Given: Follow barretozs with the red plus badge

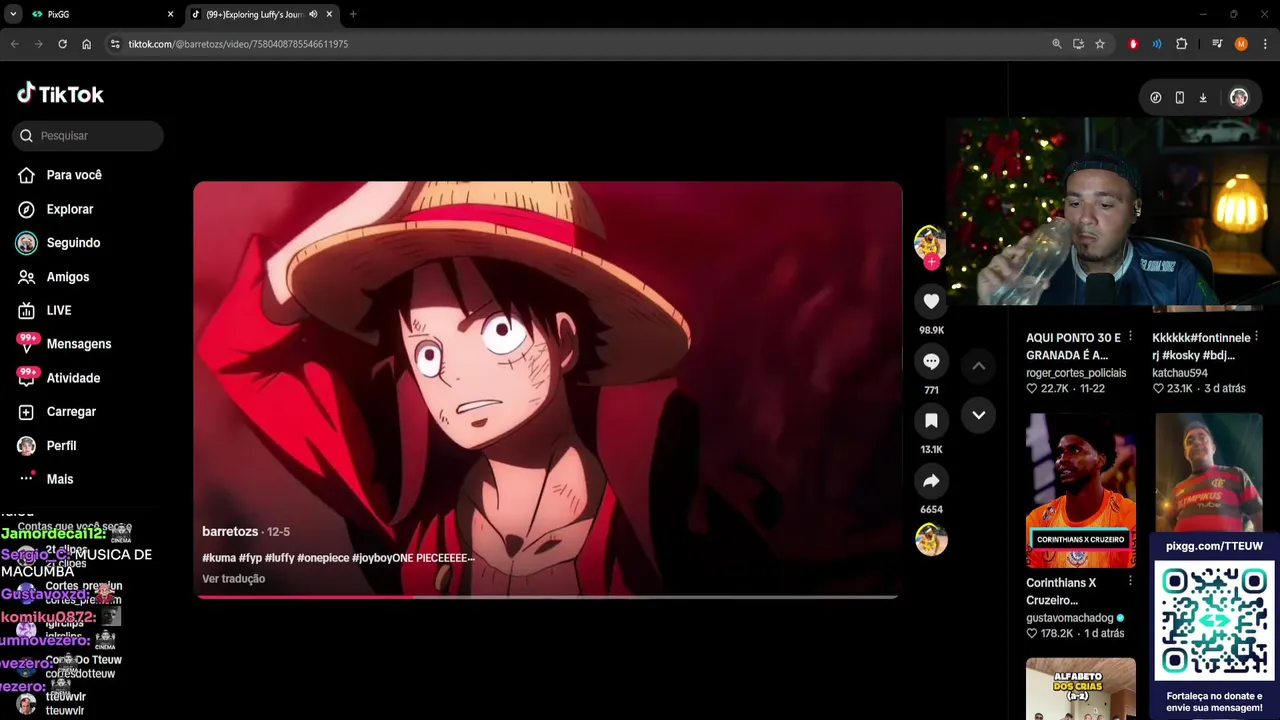Looking at the screenshot, I should [x=931, y=262].
